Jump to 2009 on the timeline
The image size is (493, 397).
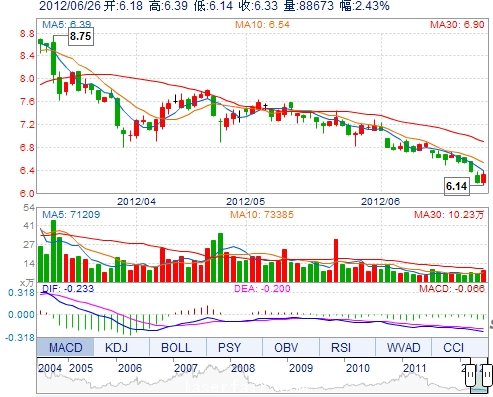click(301, 368)
